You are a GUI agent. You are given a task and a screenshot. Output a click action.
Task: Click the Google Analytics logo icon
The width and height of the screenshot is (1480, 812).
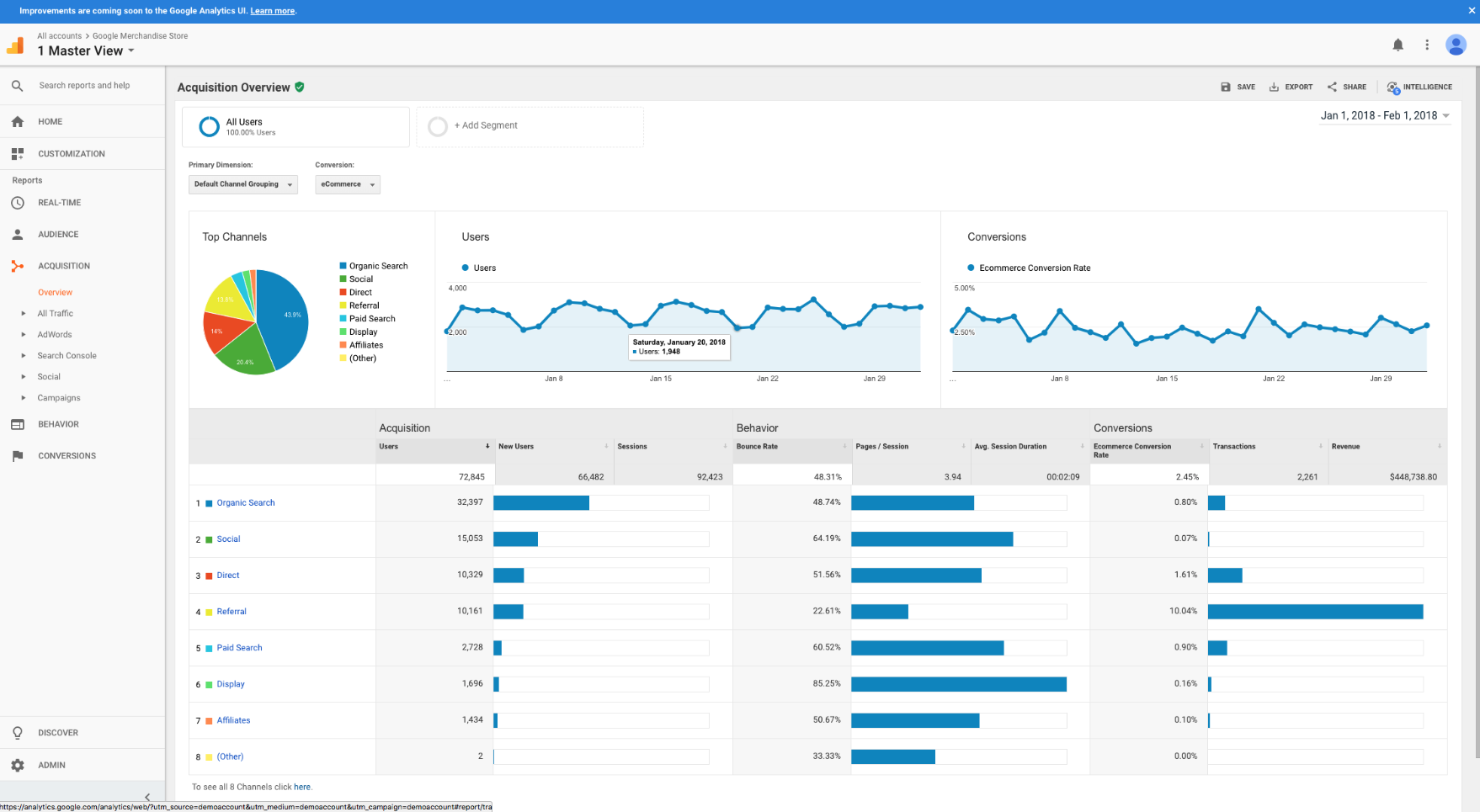coord(15,45)
